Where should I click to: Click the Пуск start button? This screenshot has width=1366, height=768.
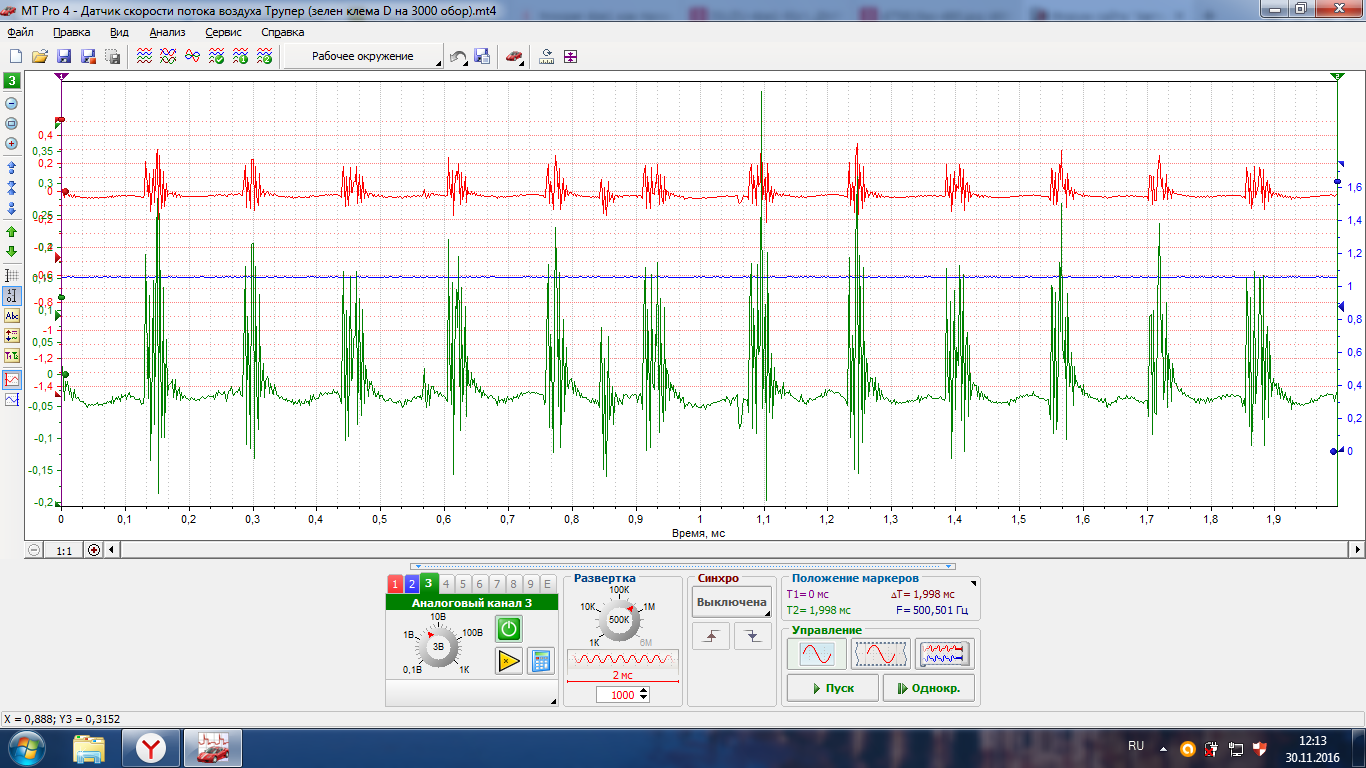832,688
